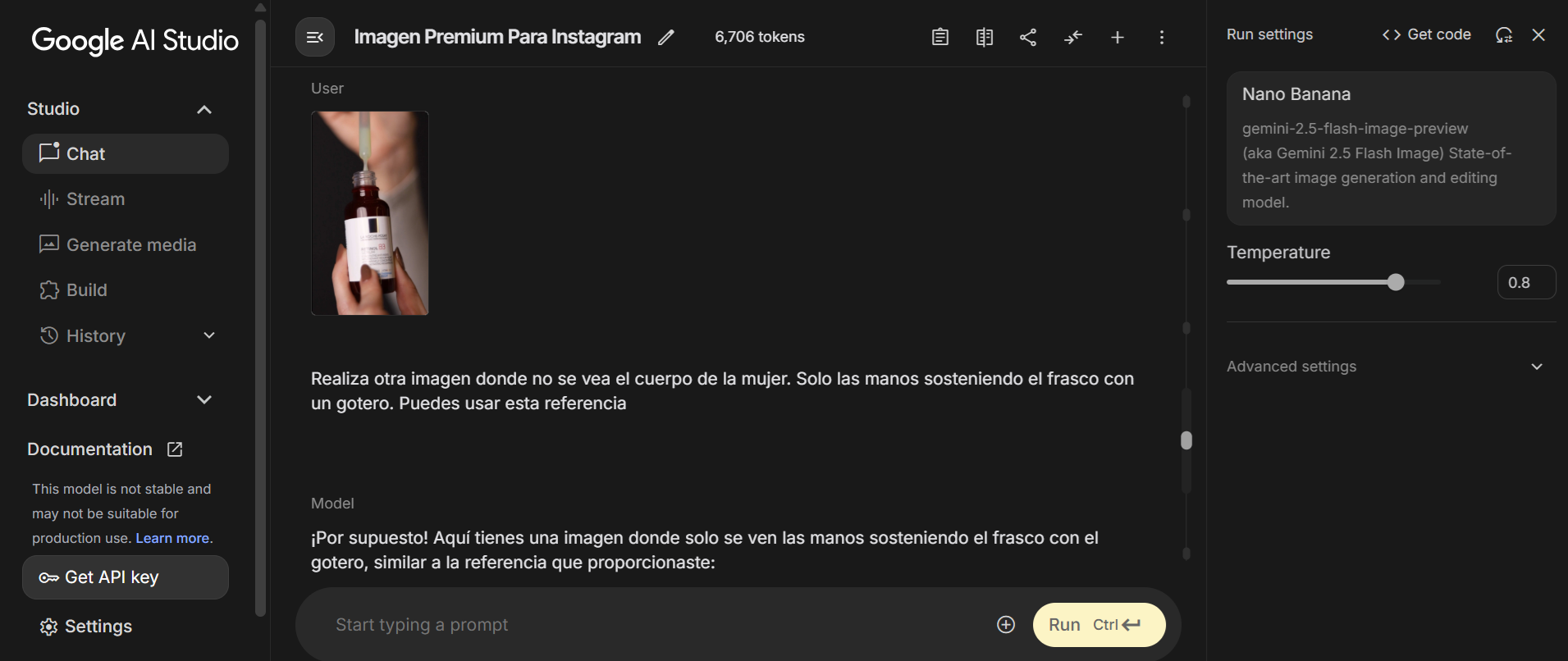Click the serum bottle image thumbnail

coord(370,213)
